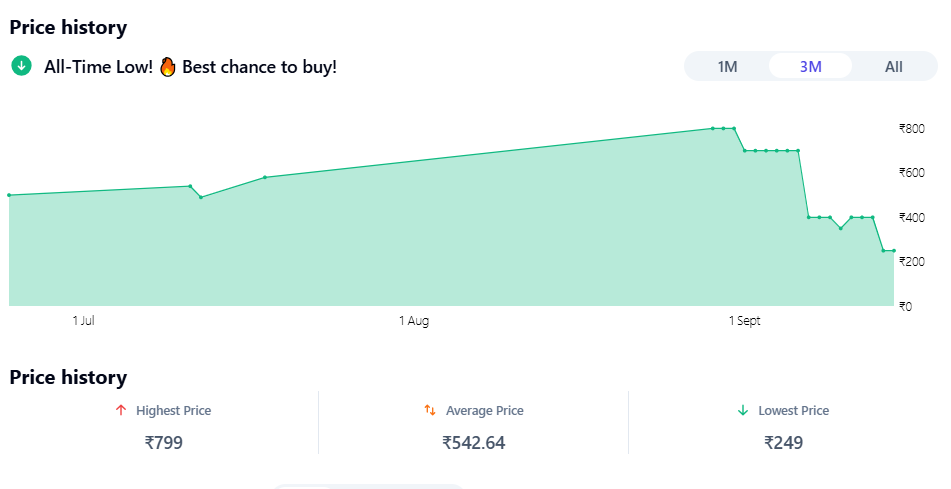
Task: Select the 3M time range
Action: 810,67
